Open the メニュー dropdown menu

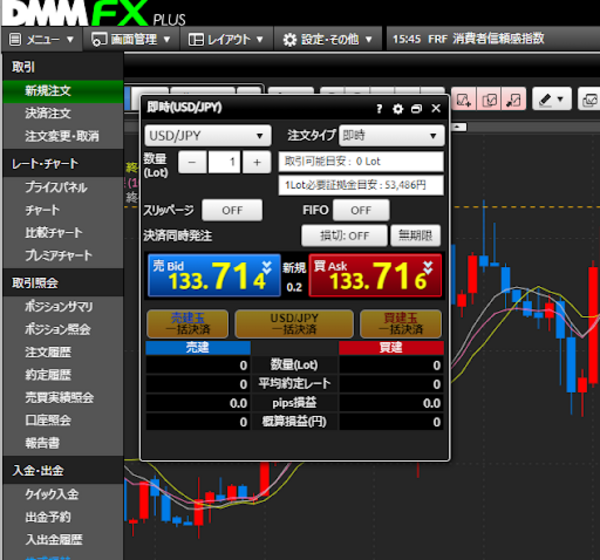(42, 39)
